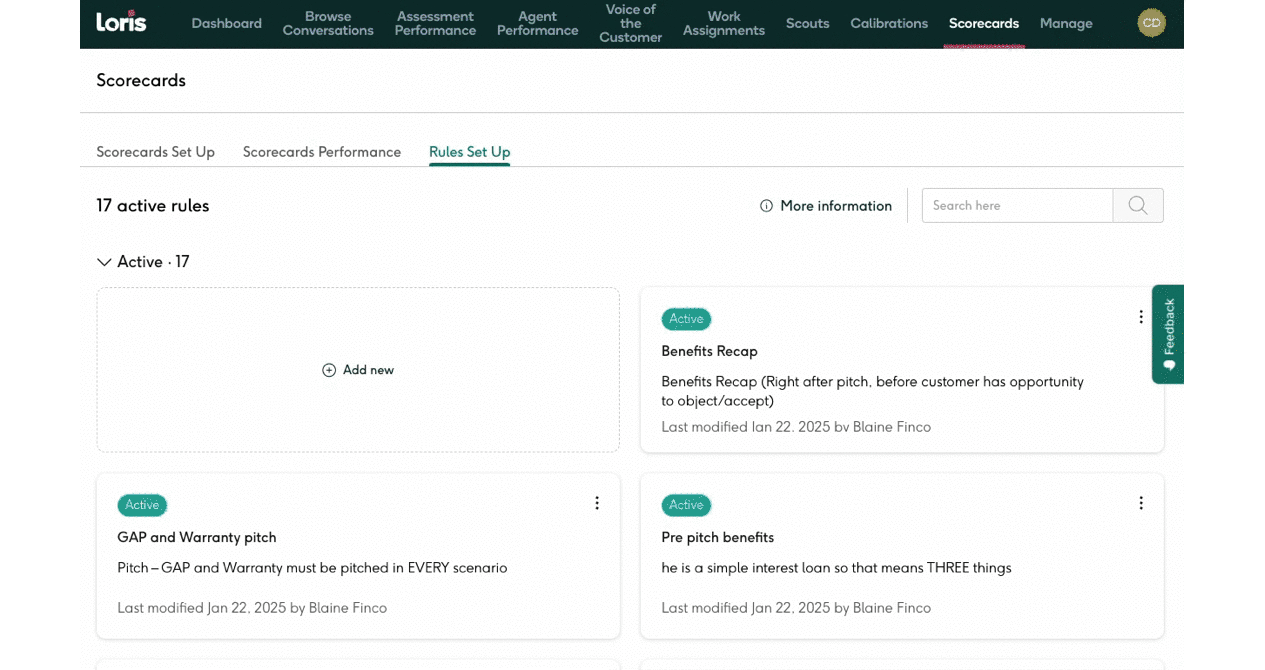Open Calibrations page

pos(889,23)
